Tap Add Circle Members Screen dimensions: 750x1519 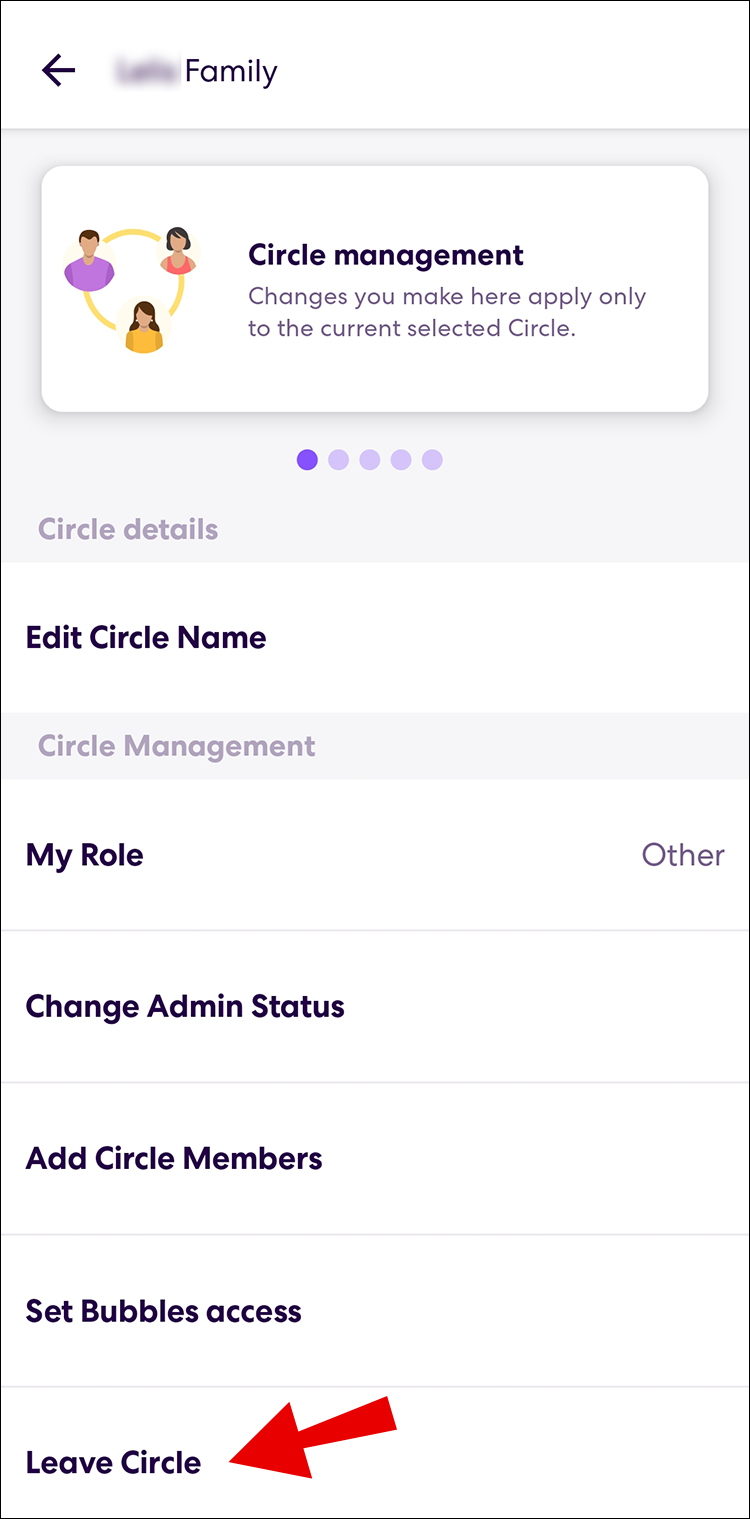(x=174, y=1158)
